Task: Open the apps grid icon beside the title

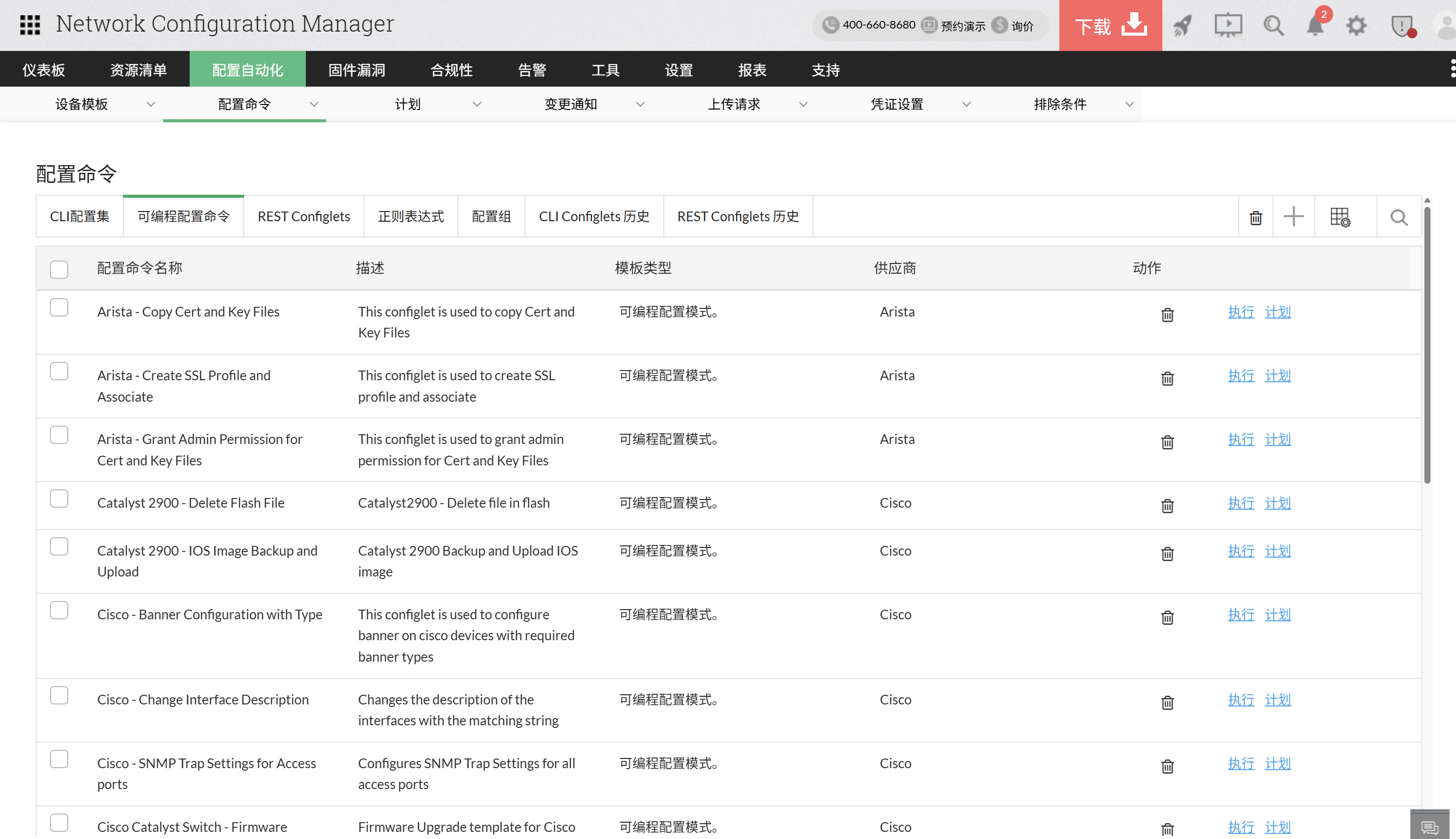Action: 30,25
